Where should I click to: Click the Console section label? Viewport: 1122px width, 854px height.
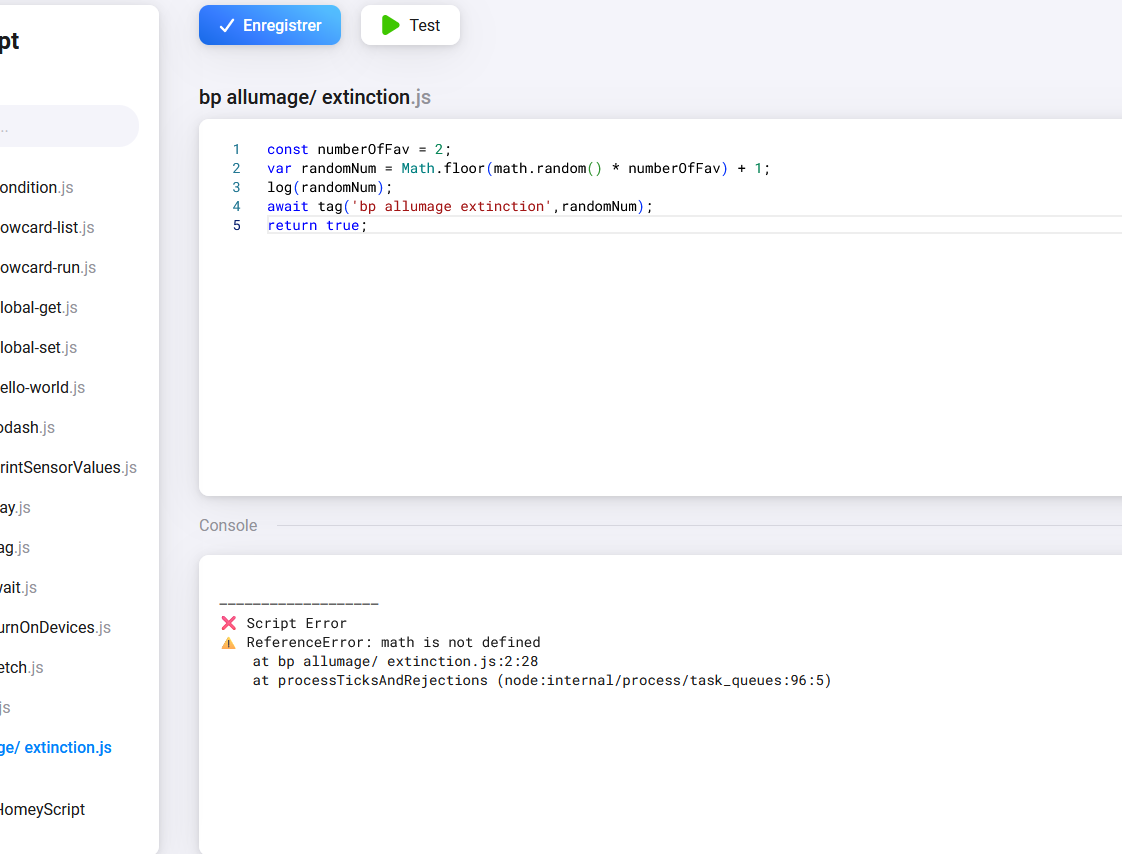[x=228, y=525]
